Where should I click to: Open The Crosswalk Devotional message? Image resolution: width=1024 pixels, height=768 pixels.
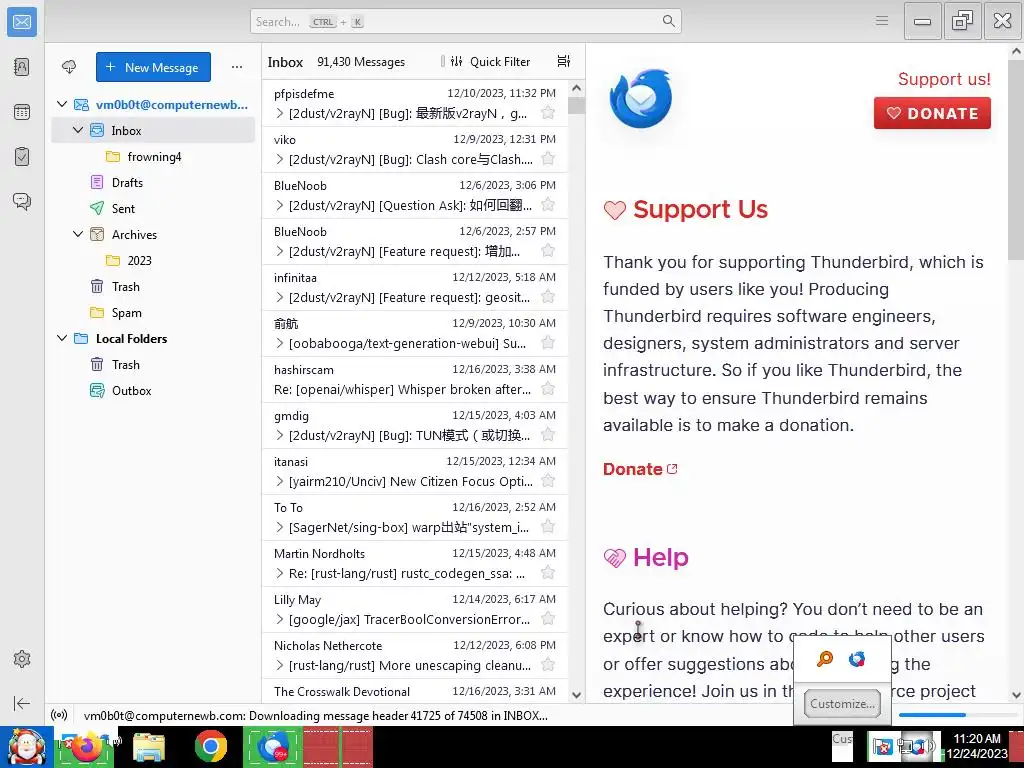point(415,692)
